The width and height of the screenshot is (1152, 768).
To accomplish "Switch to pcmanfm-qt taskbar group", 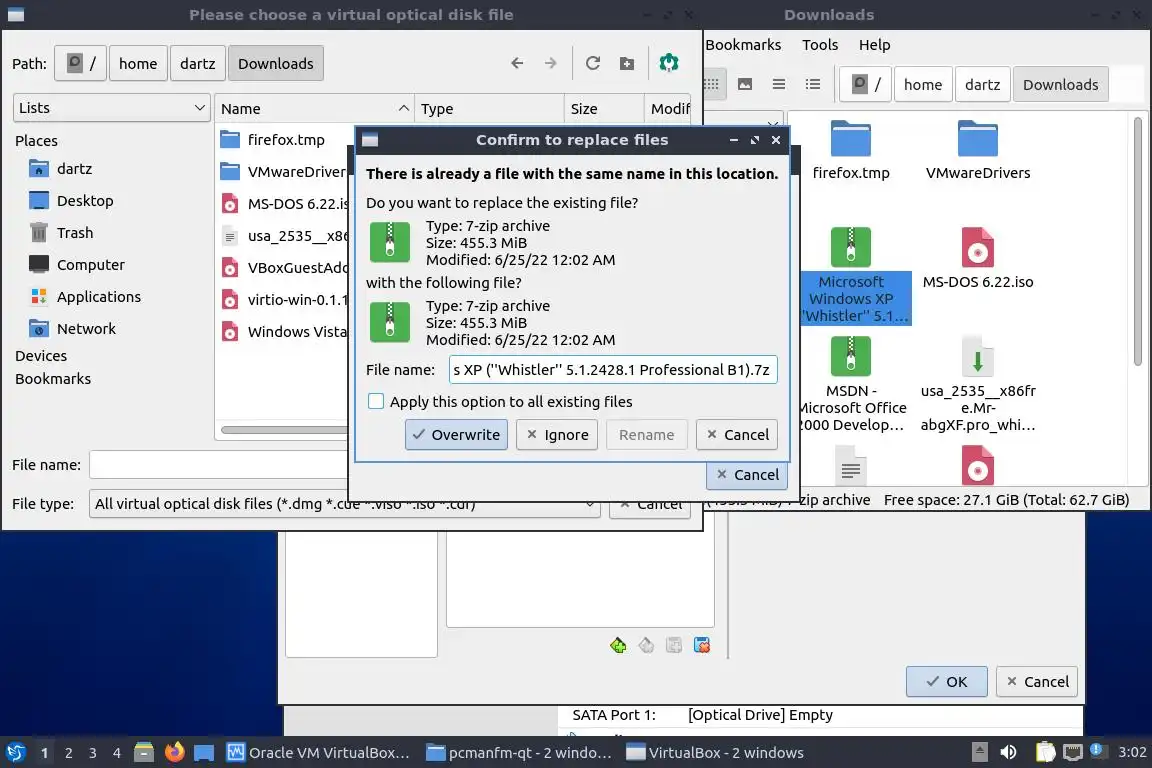I will pos(519,753).
